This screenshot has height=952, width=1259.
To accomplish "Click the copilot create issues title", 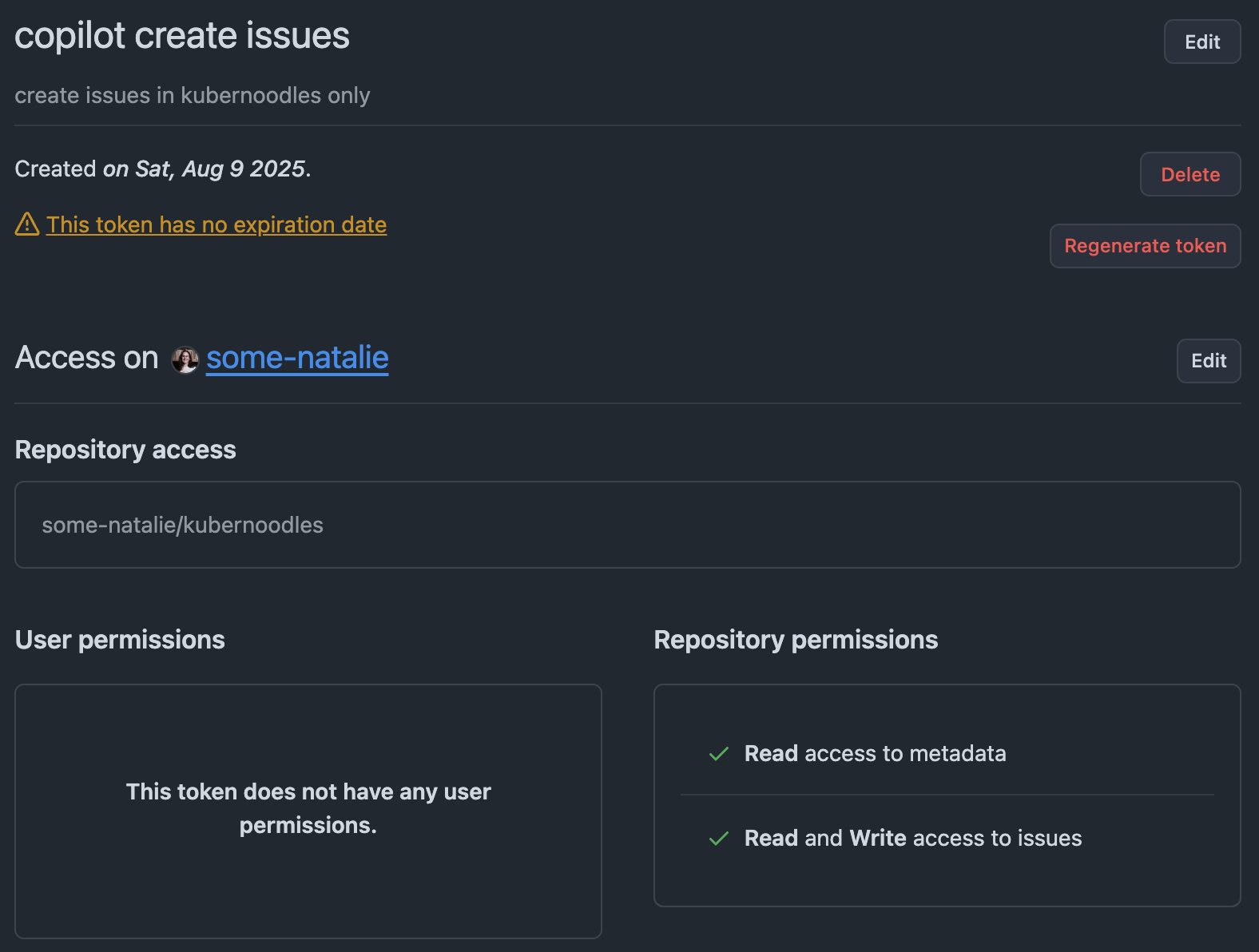I will 182,36.
